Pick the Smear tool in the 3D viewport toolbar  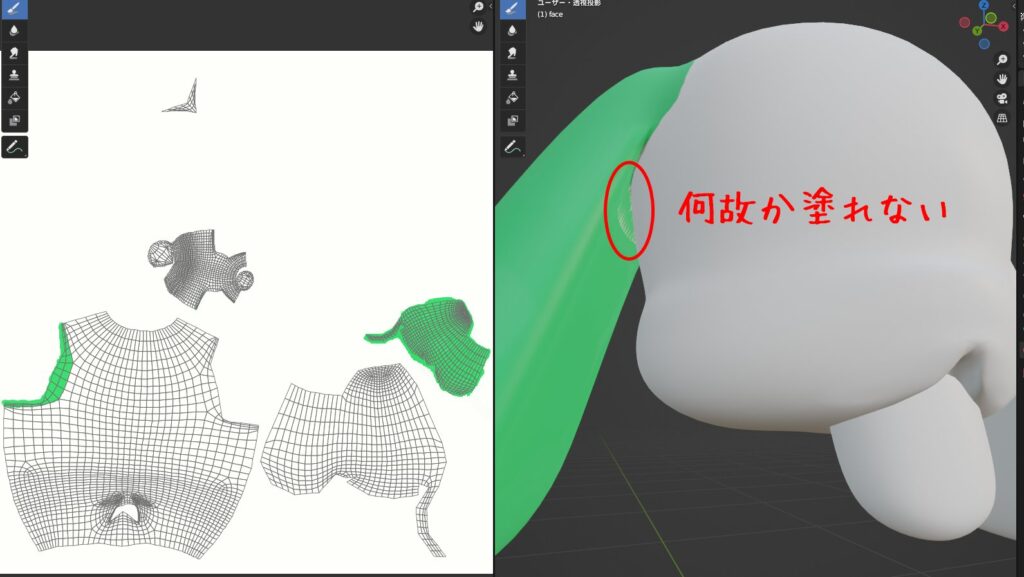(x=512, y=53)
